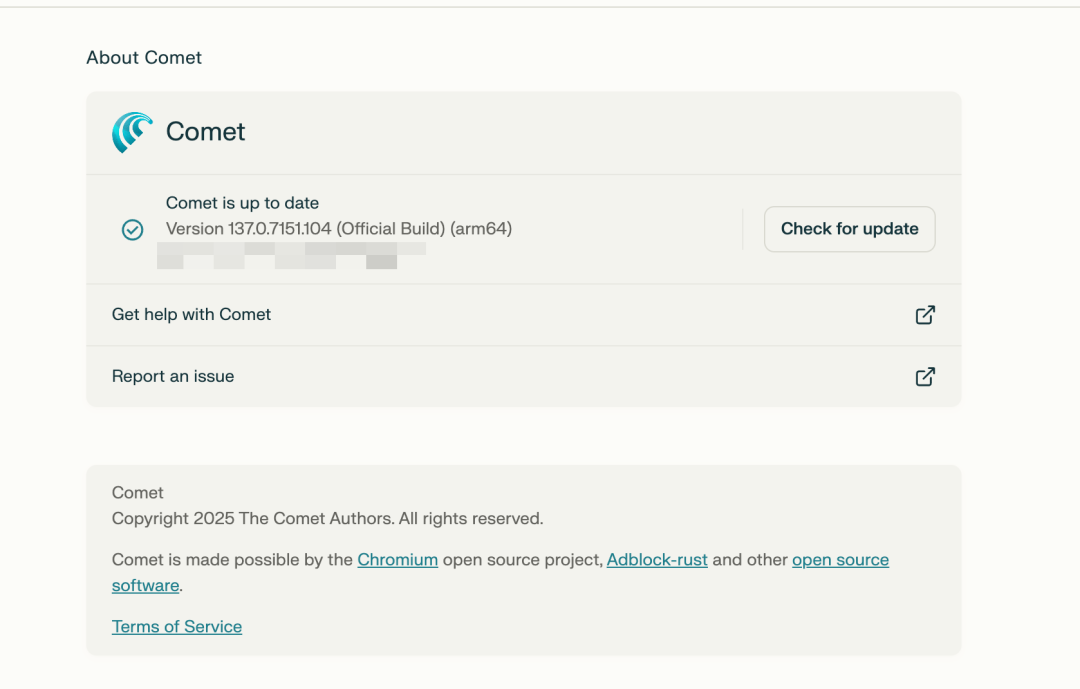The height and width of the screenshot is (689, 1080).
Task: Open the Get help with Comet row
Action: (x=192, y=315)
